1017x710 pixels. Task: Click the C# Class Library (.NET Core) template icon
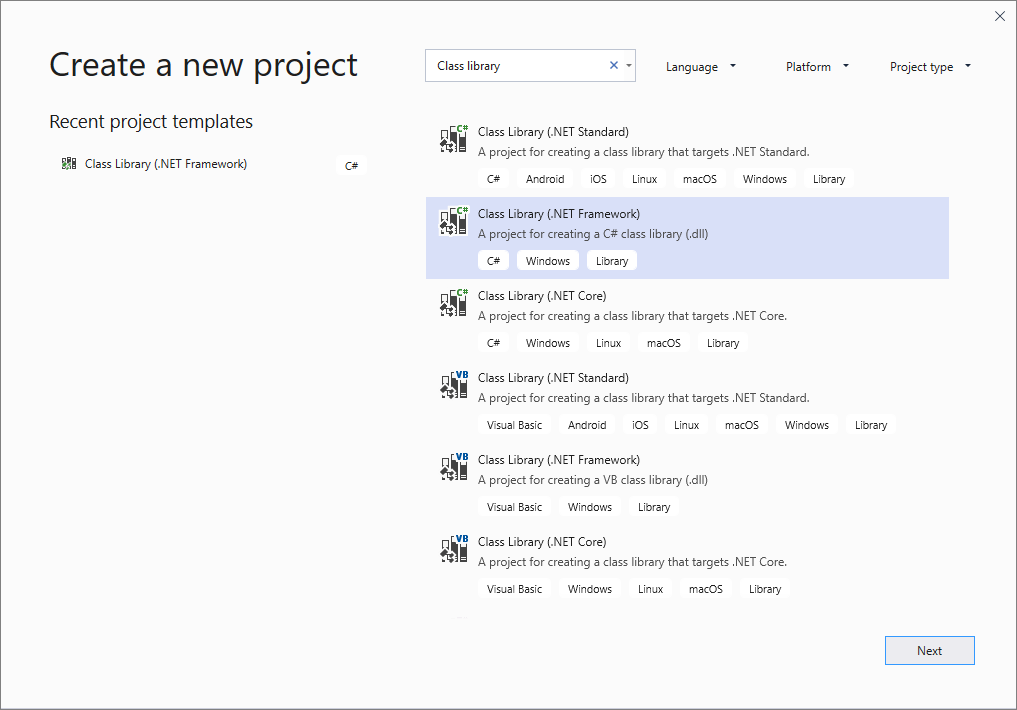(x=452, y=303)
